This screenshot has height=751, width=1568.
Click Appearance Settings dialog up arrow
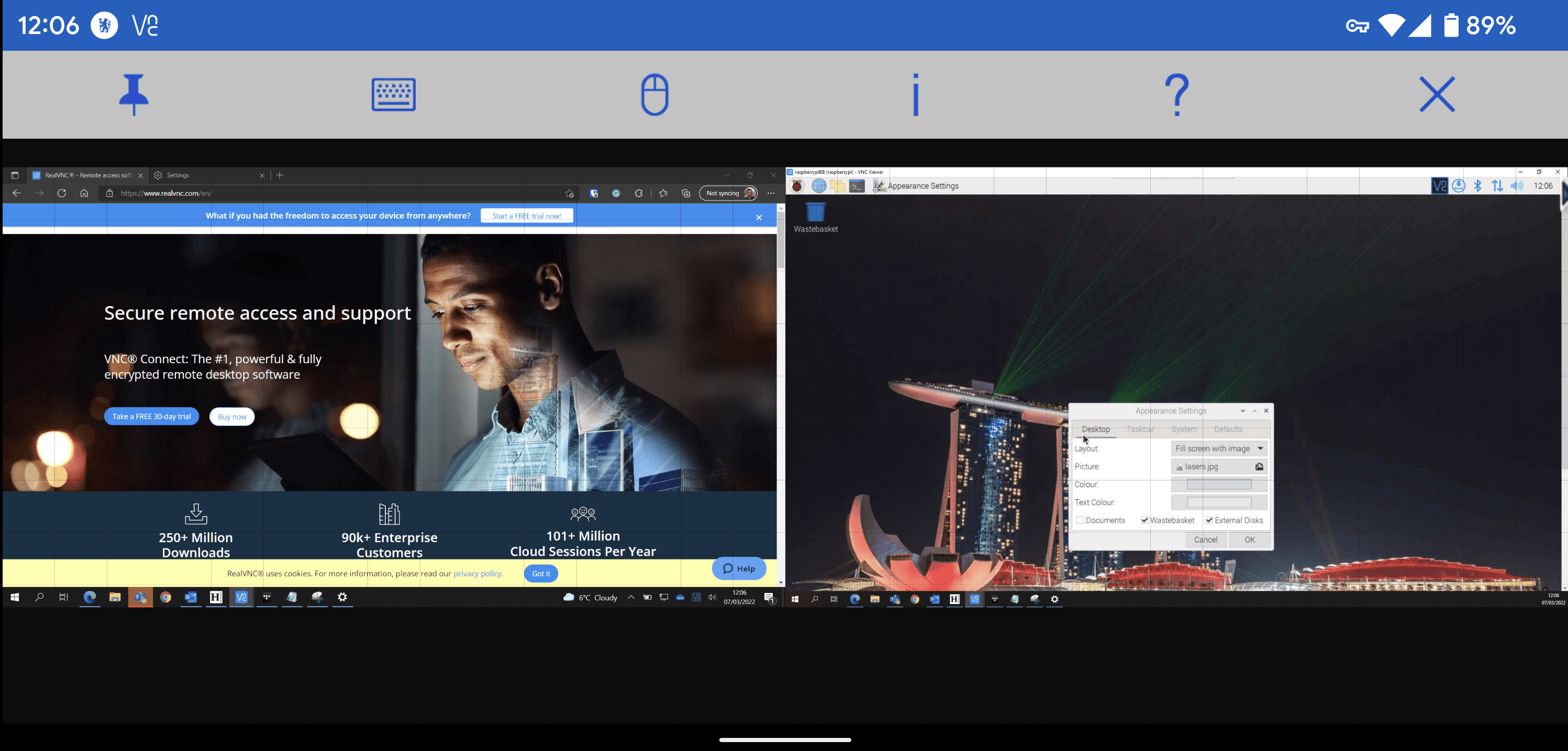click(x=1254, y=411)
